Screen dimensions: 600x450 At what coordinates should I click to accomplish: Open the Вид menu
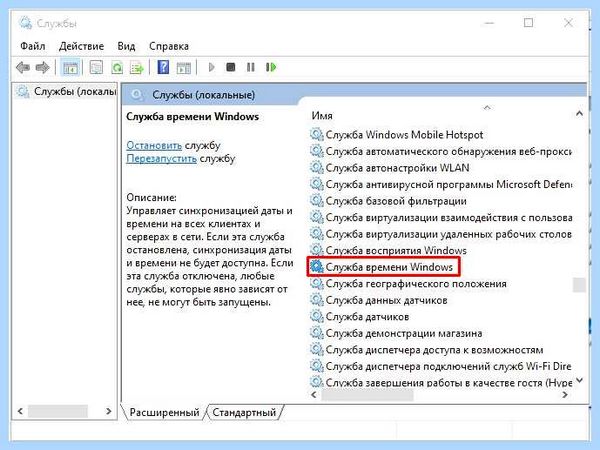tap(126, 46)
